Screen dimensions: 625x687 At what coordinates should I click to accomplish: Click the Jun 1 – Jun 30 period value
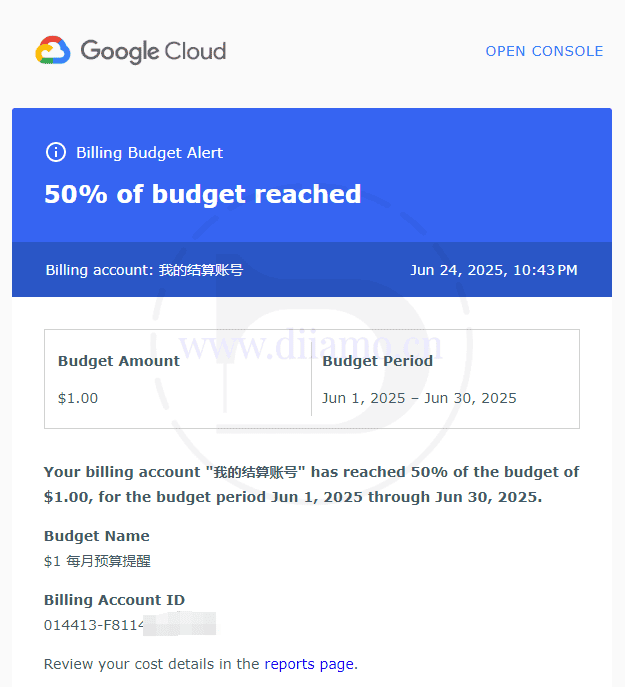pos(419,398)
